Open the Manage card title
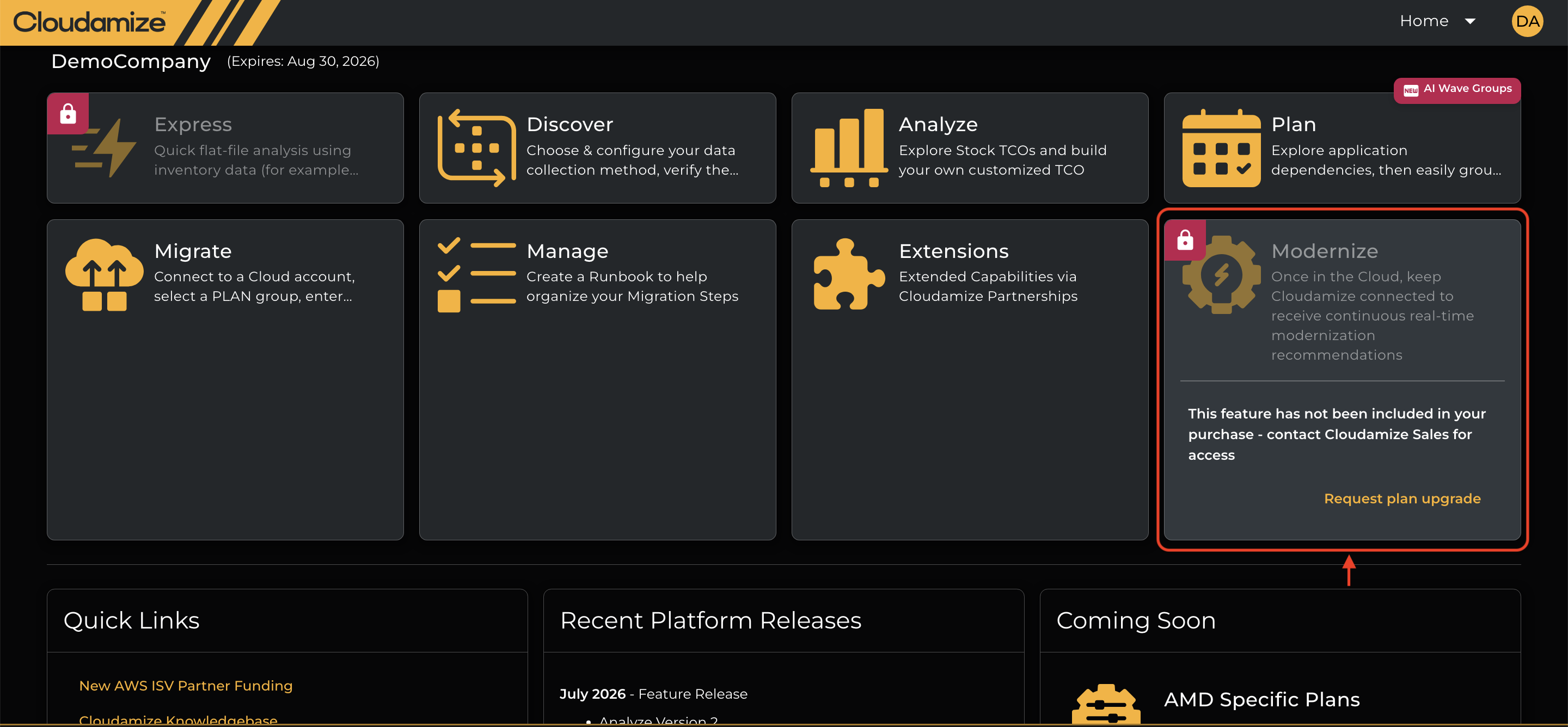 click(567, 251)
